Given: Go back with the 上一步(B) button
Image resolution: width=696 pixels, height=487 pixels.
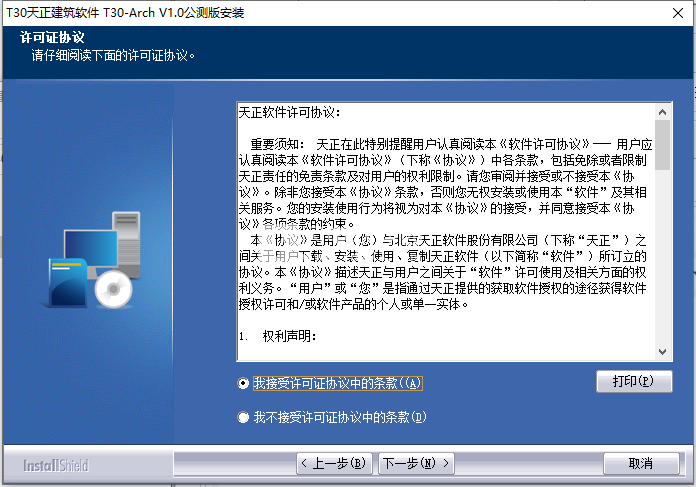Looking at the screenshot, I should (x=335, y=464).
